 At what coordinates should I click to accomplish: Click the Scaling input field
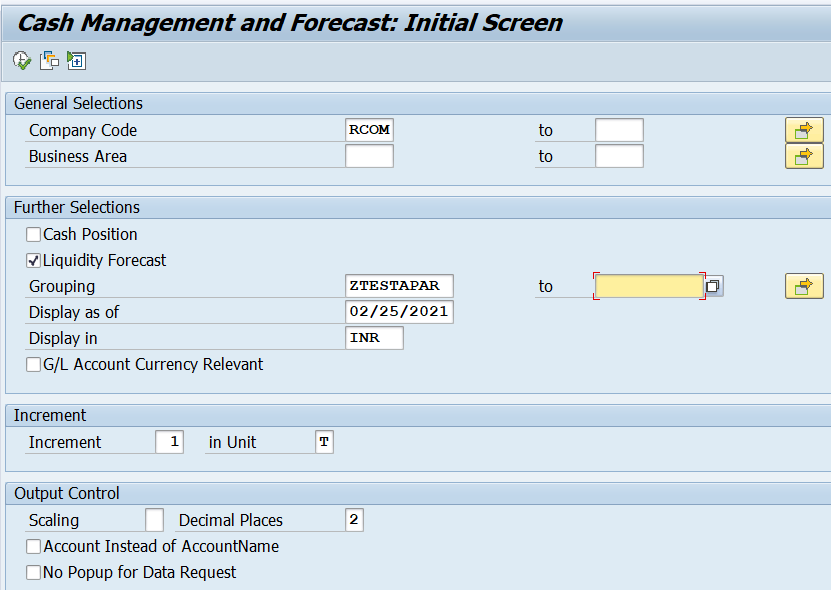point(154,520)
